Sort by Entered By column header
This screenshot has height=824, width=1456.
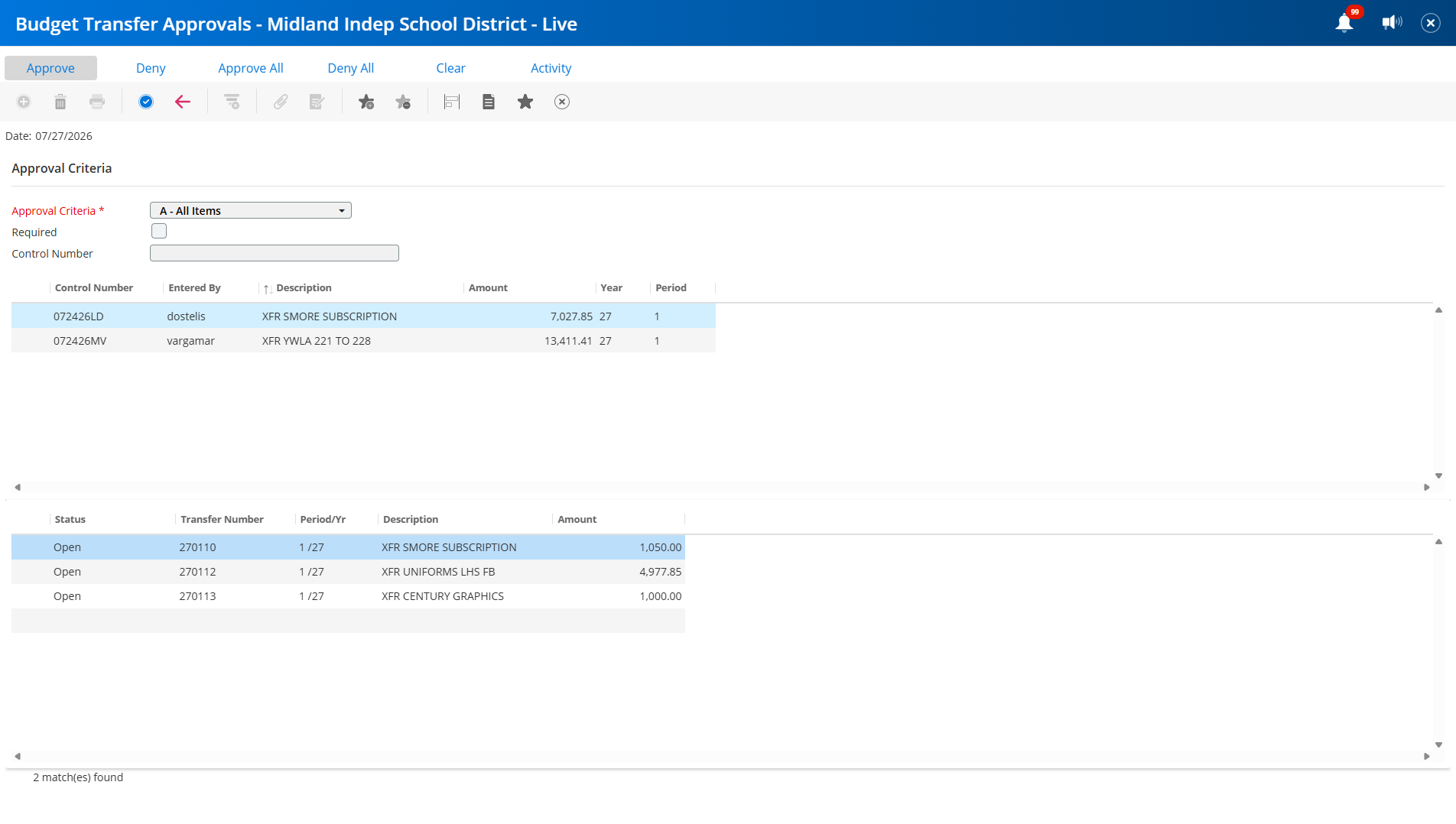pos(194,288)
